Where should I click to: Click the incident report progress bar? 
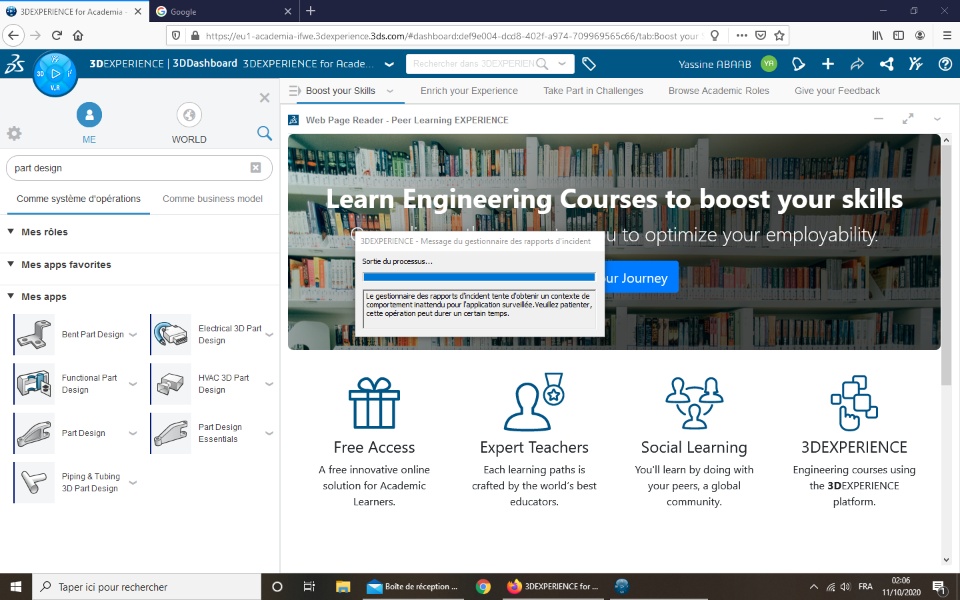(479, 277)
